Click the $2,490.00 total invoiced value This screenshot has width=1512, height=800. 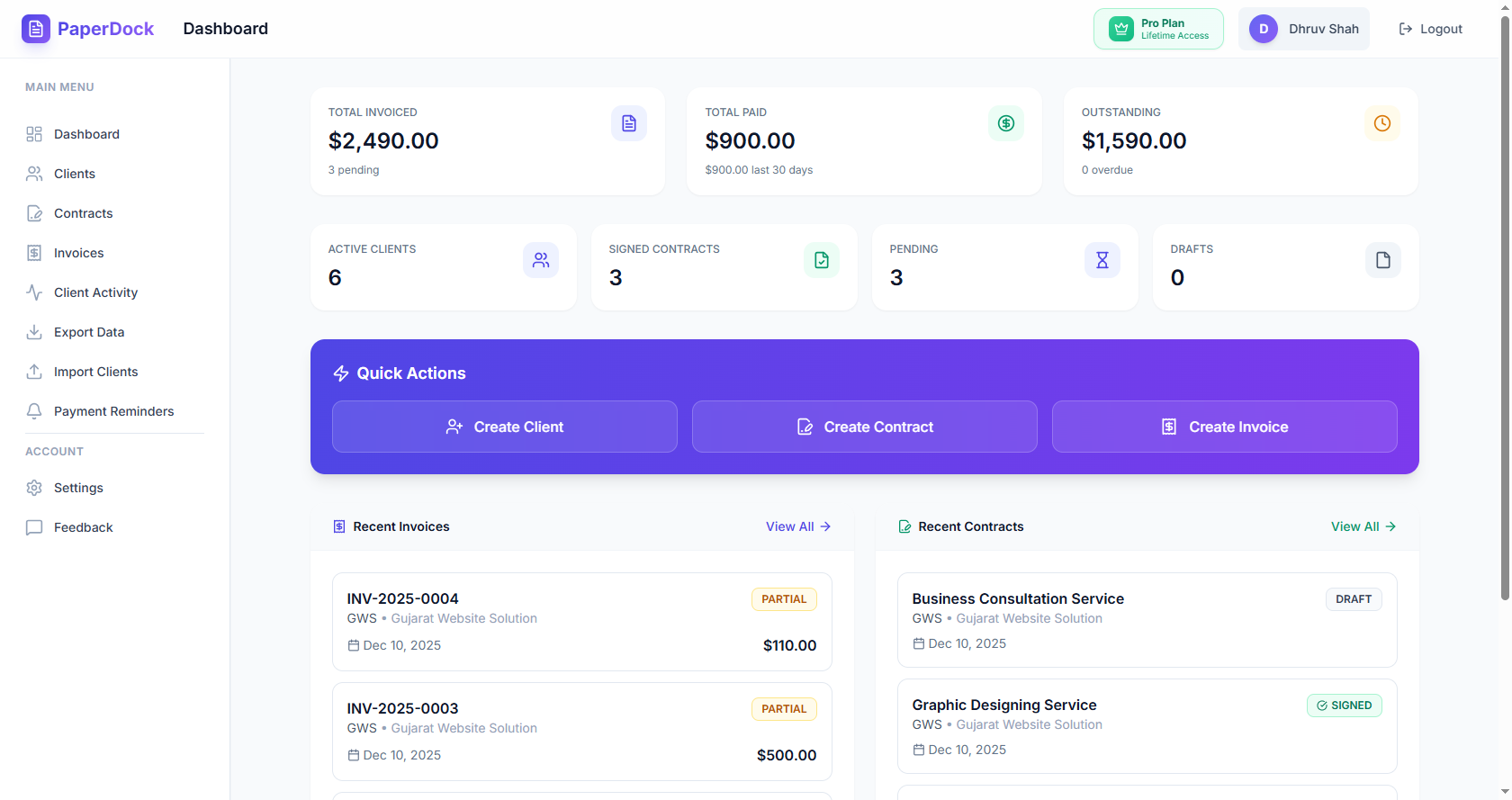point(383,140)
